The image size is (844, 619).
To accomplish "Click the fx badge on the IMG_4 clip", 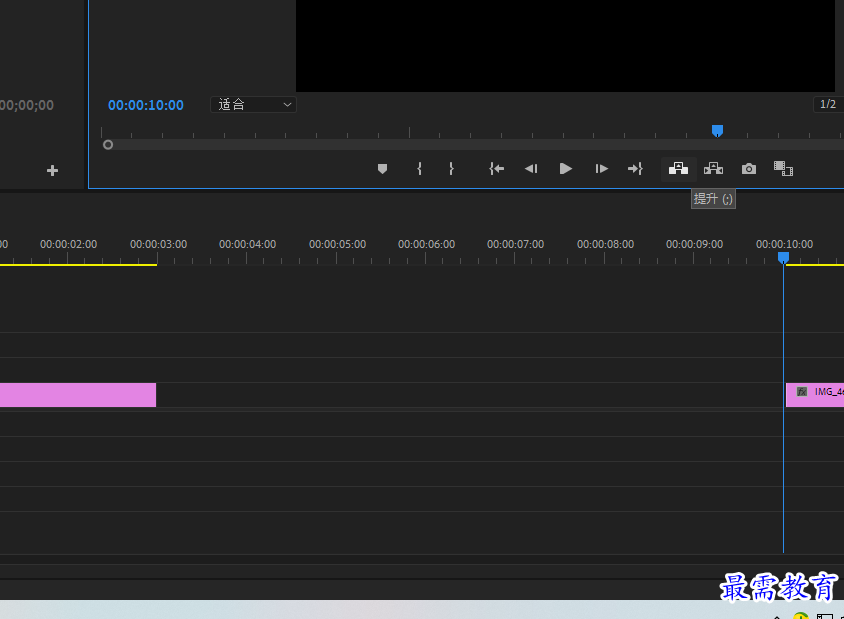I will [x=801, y=392].
